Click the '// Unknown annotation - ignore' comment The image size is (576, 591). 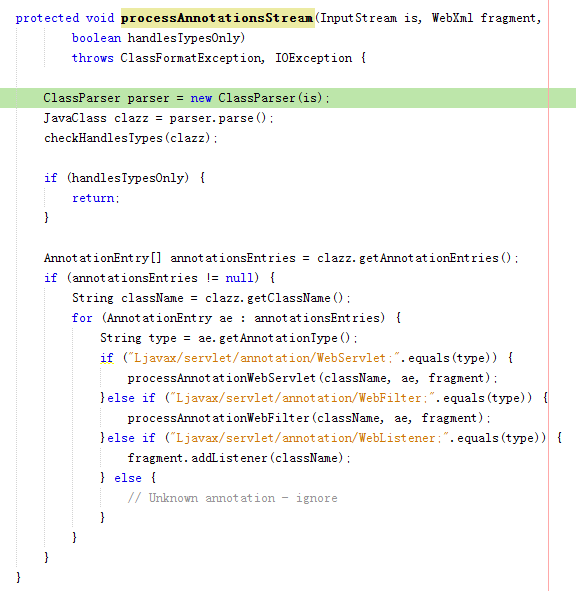tap(232, 498)
